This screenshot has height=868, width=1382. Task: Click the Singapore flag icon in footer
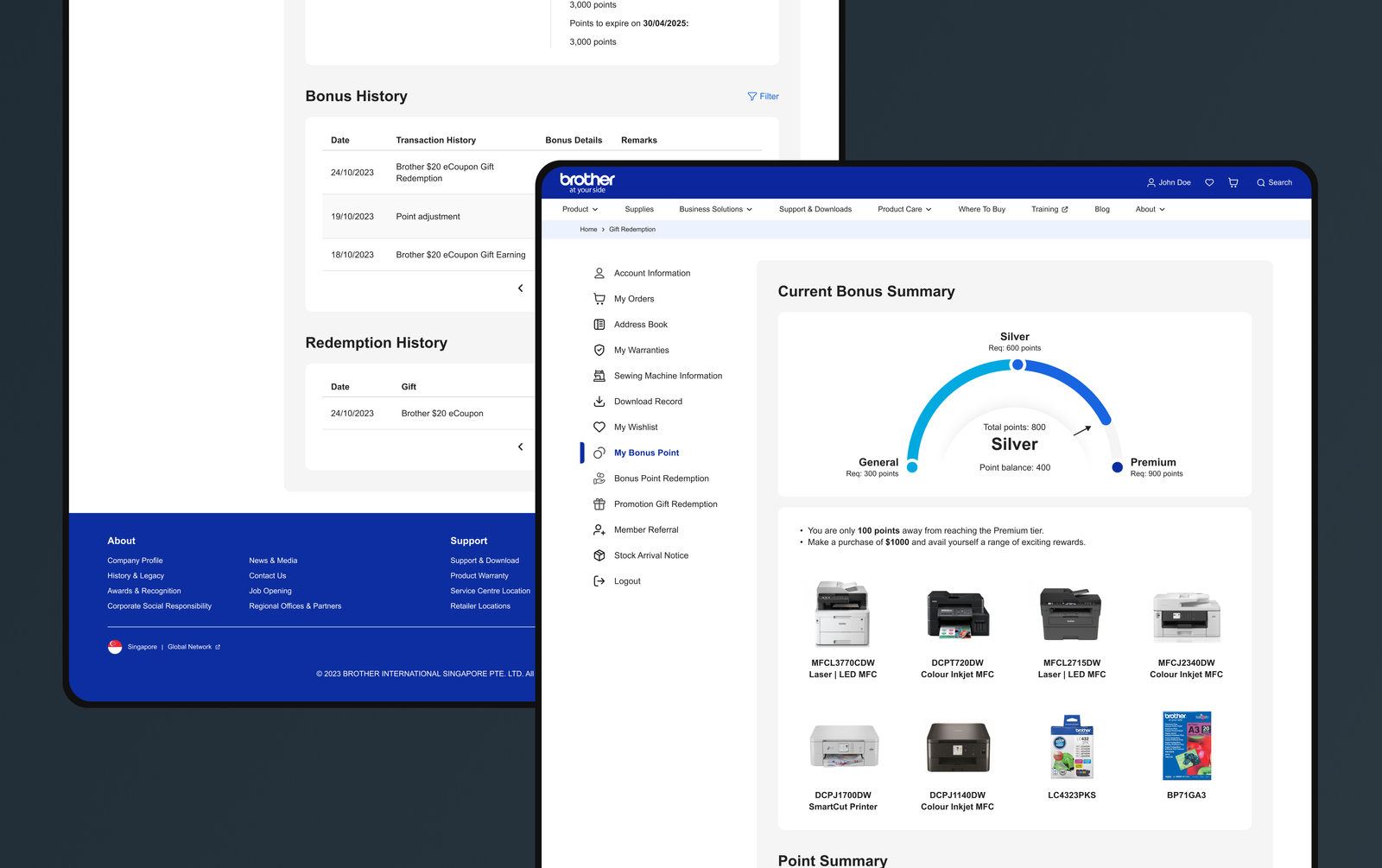(x=115, y=647)
